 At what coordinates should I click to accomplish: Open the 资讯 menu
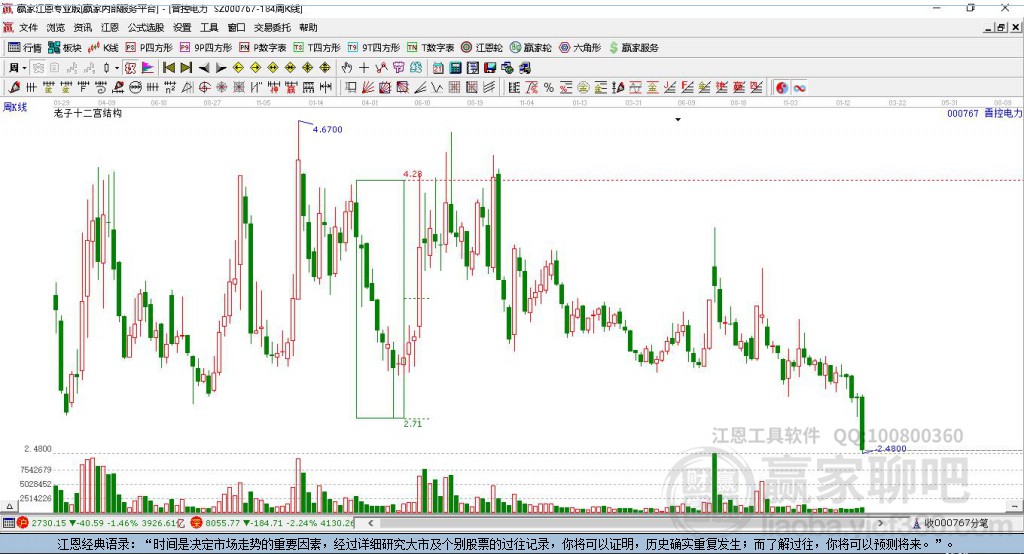click(82, 27)
